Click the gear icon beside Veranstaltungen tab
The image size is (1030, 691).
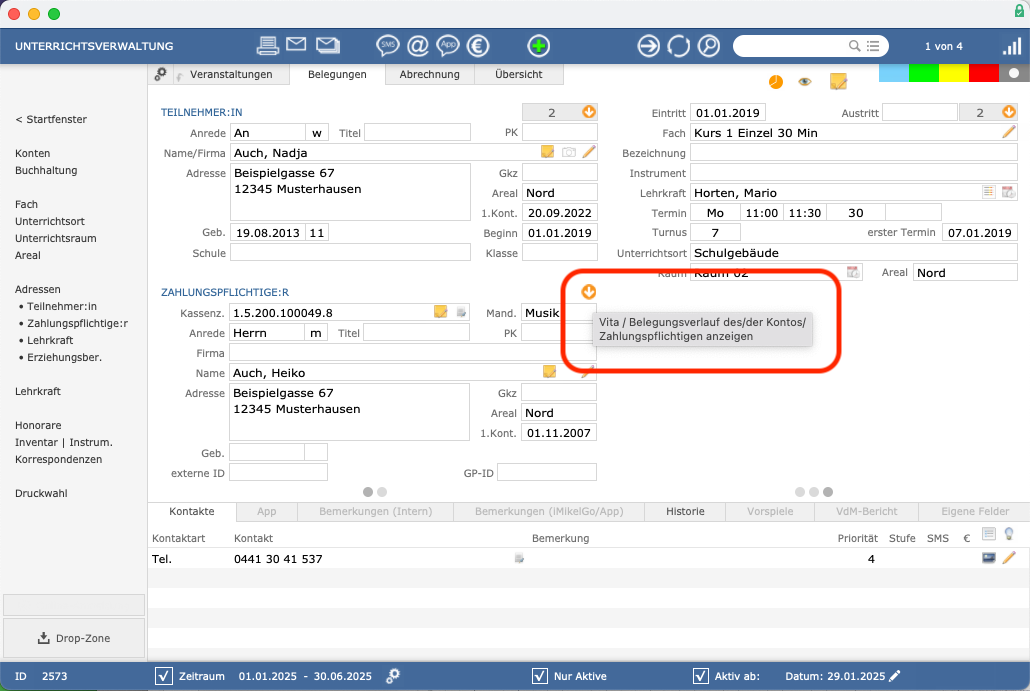coord(160,74)
